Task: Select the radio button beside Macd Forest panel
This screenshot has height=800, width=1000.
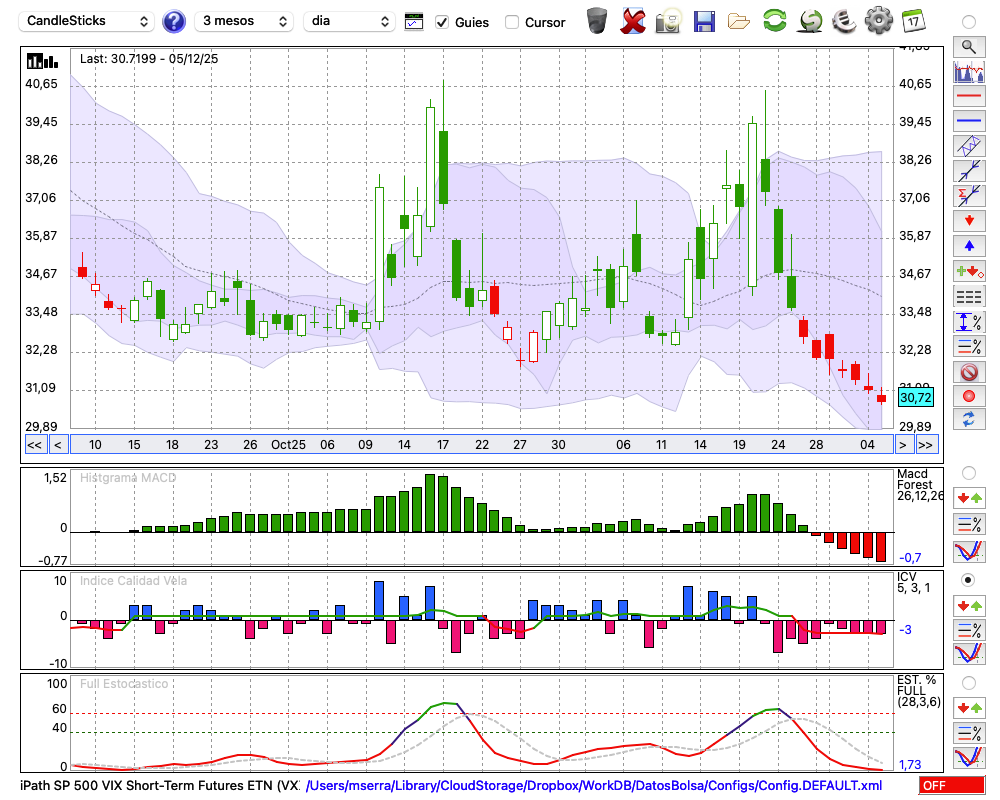Action: pyautogui.click(x=968, y=473)
